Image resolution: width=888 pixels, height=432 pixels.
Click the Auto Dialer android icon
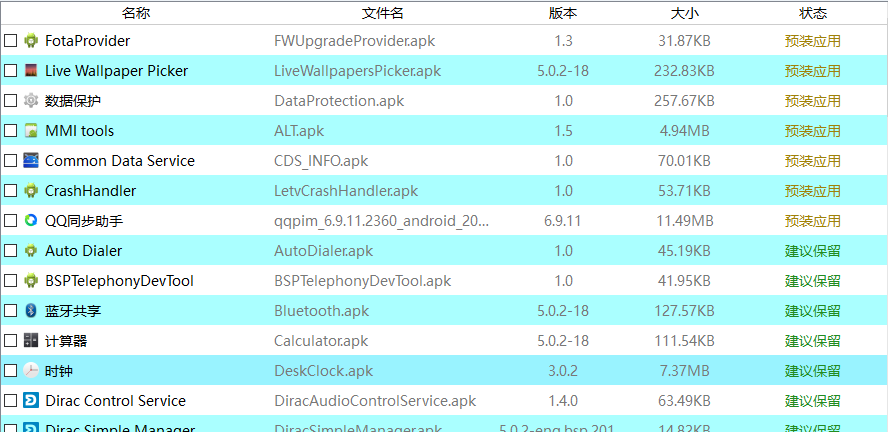click(x=31, y=251)
